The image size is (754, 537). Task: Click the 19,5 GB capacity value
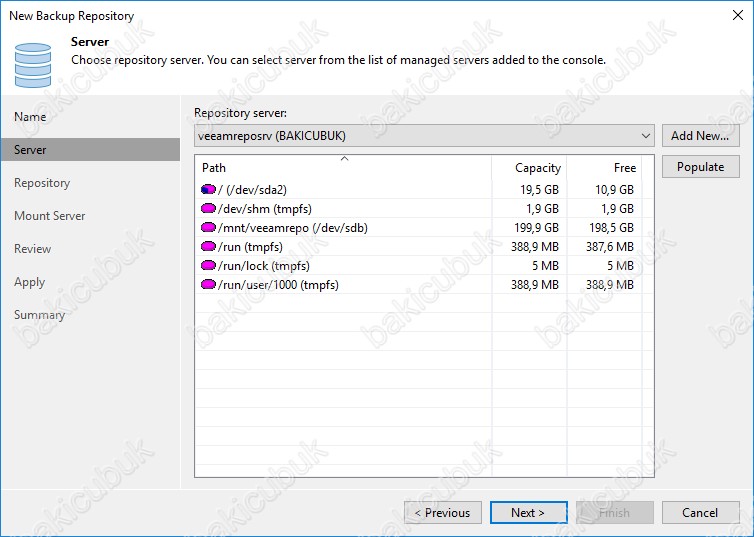(x=539, y=190)
